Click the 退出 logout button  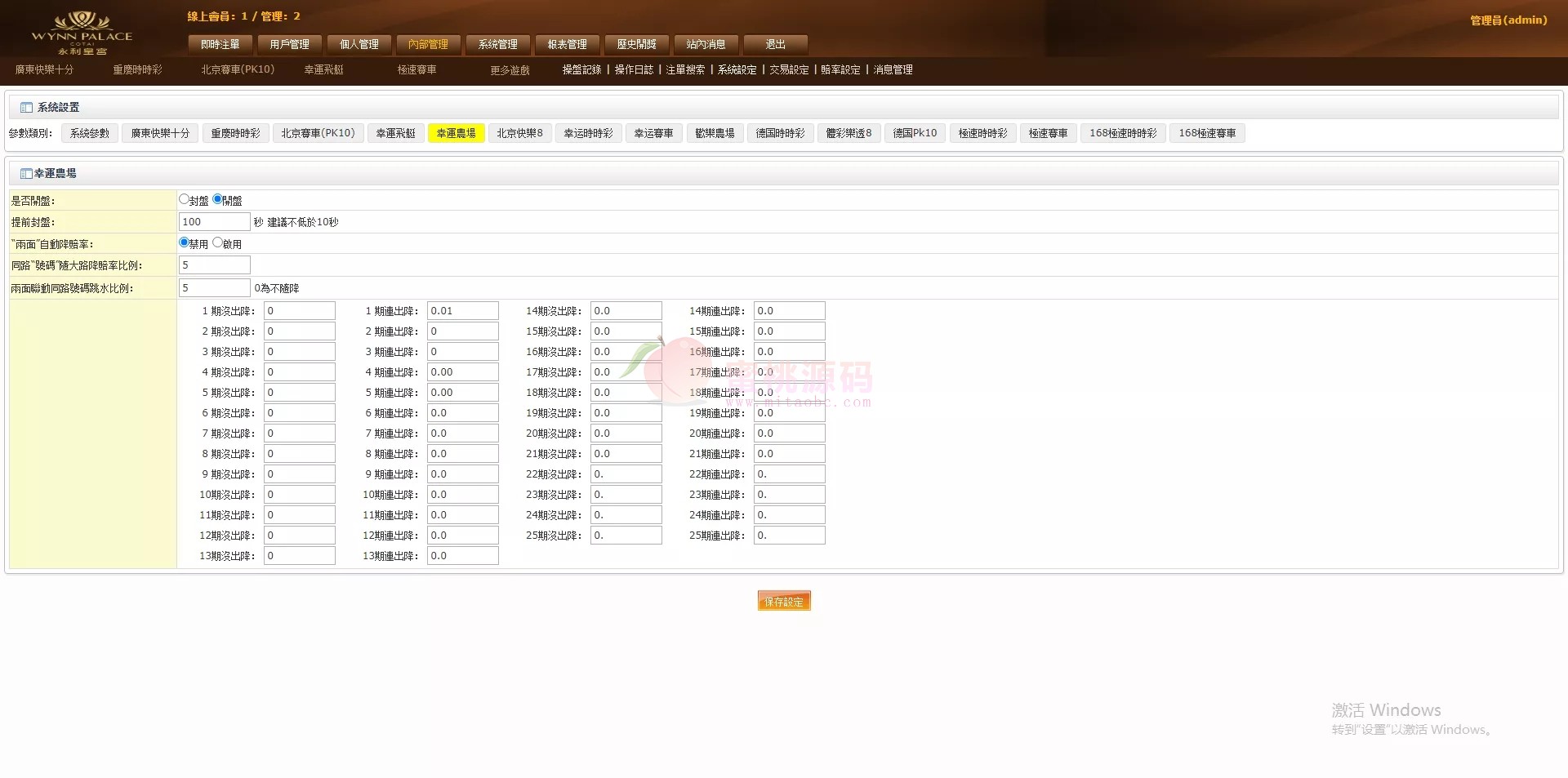tap(775, 44)
